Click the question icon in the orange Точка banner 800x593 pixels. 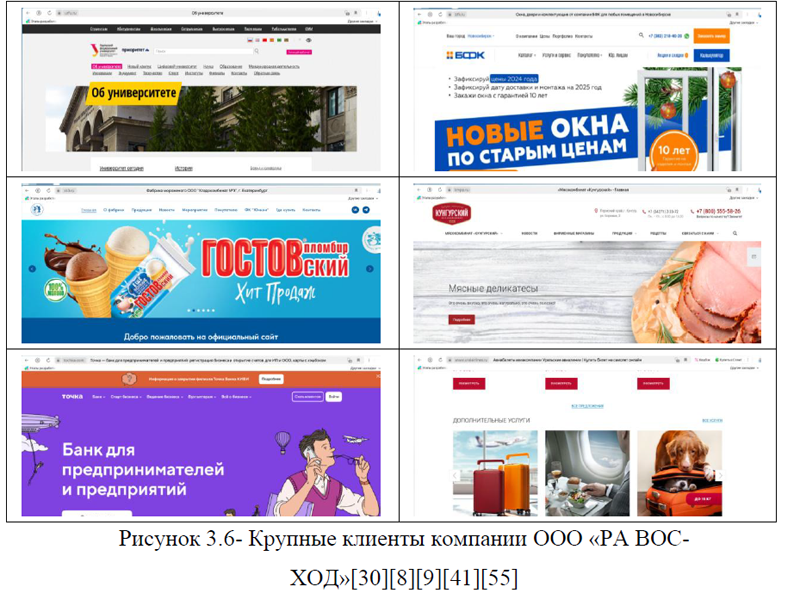[129, 379]
